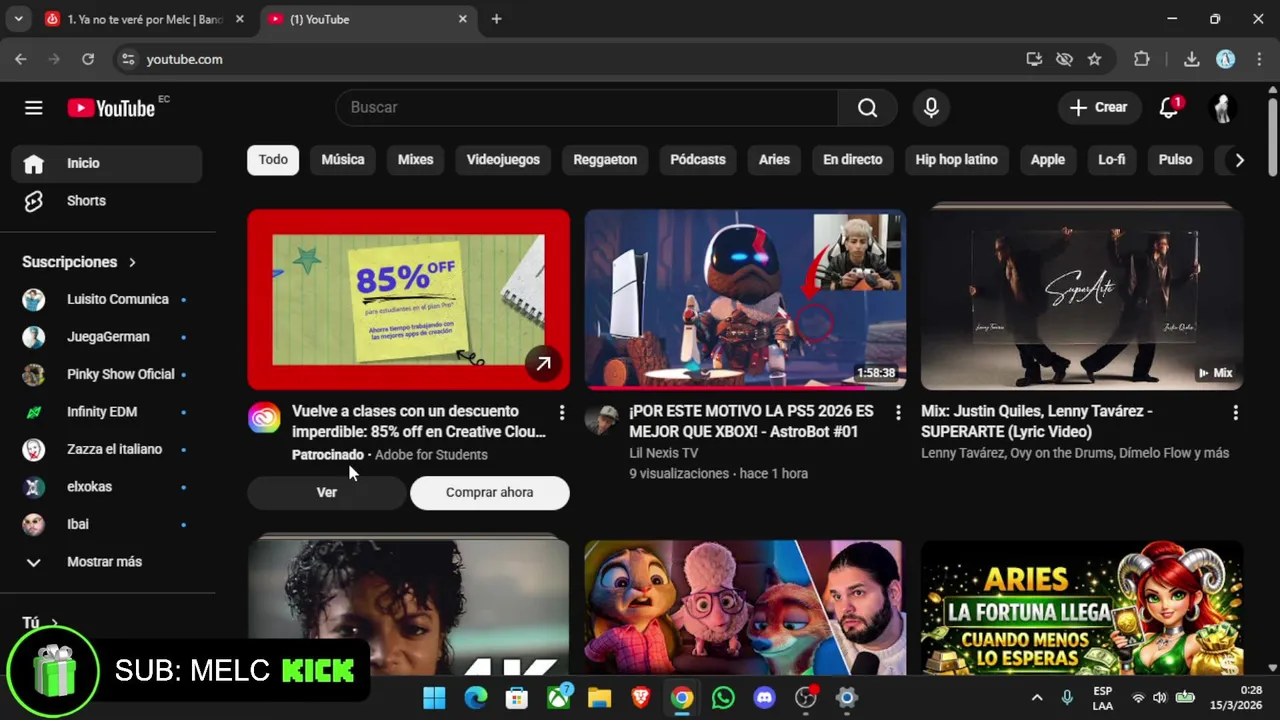Close the YouTube browser tab
1280x720 pixels.
pyautogui.click(x=462, y=19)
